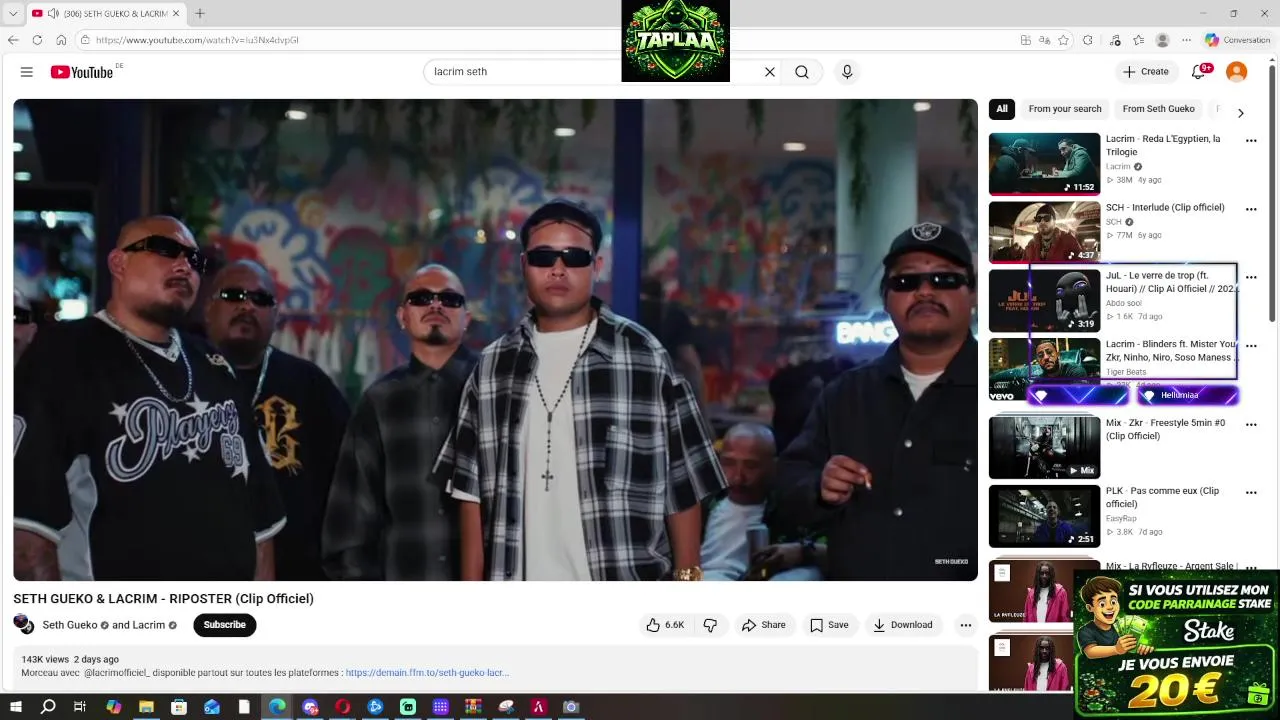Open taskbar Search

(x=48, y=707)
